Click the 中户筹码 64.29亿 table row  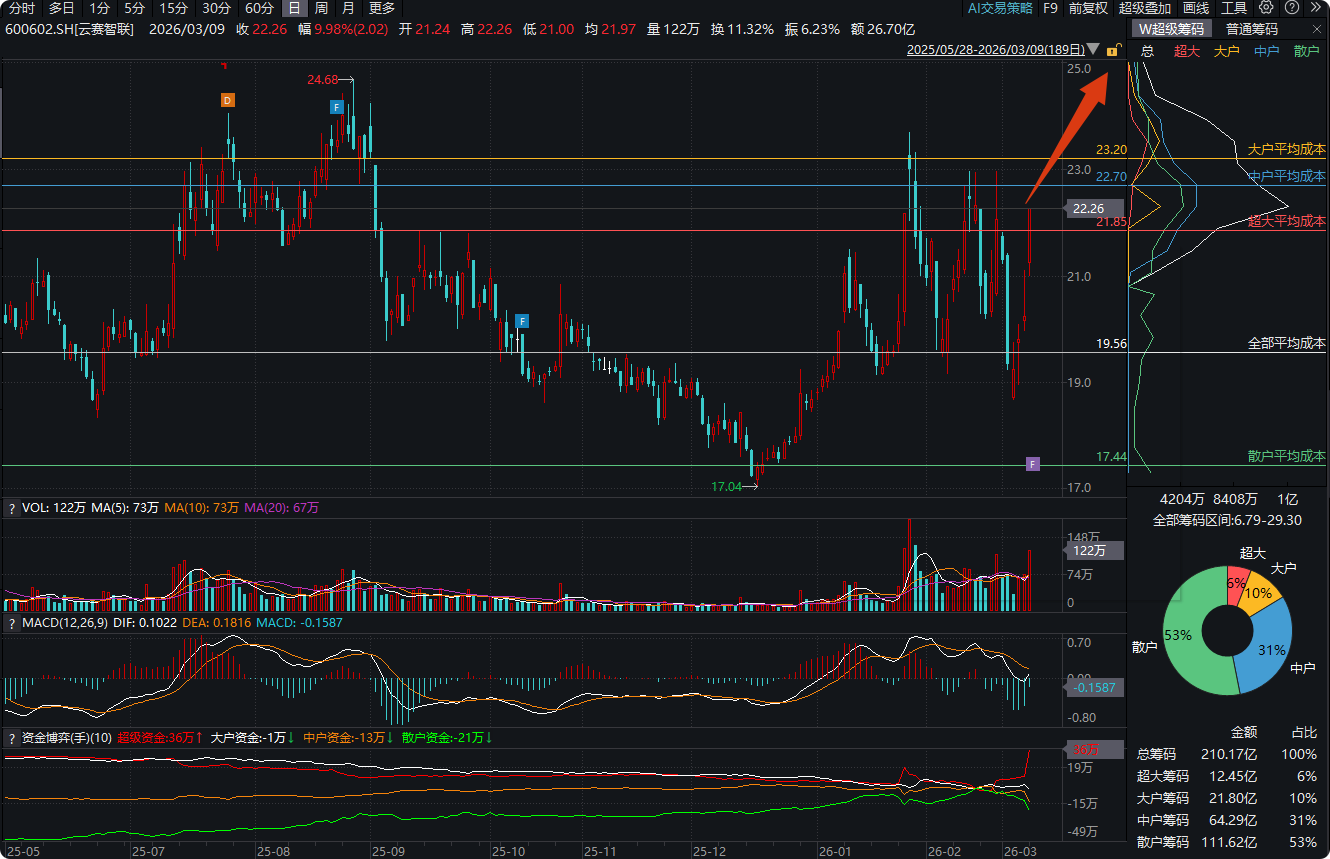click(1228, 820)
